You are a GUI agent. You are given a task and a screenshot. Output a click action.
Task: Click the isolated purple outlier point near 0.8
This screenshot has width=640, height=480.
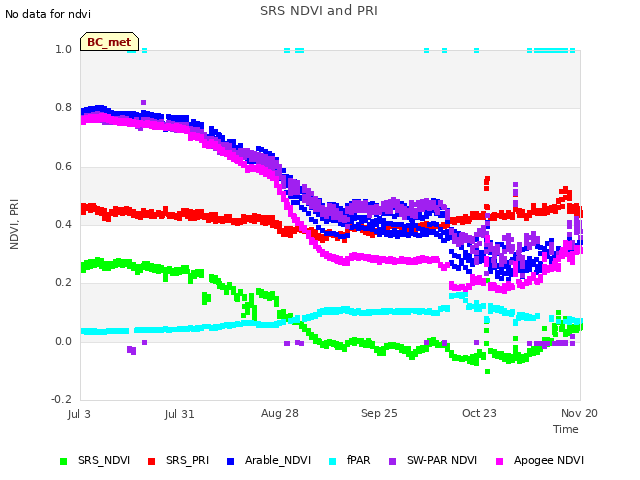(x=143, y=102)
